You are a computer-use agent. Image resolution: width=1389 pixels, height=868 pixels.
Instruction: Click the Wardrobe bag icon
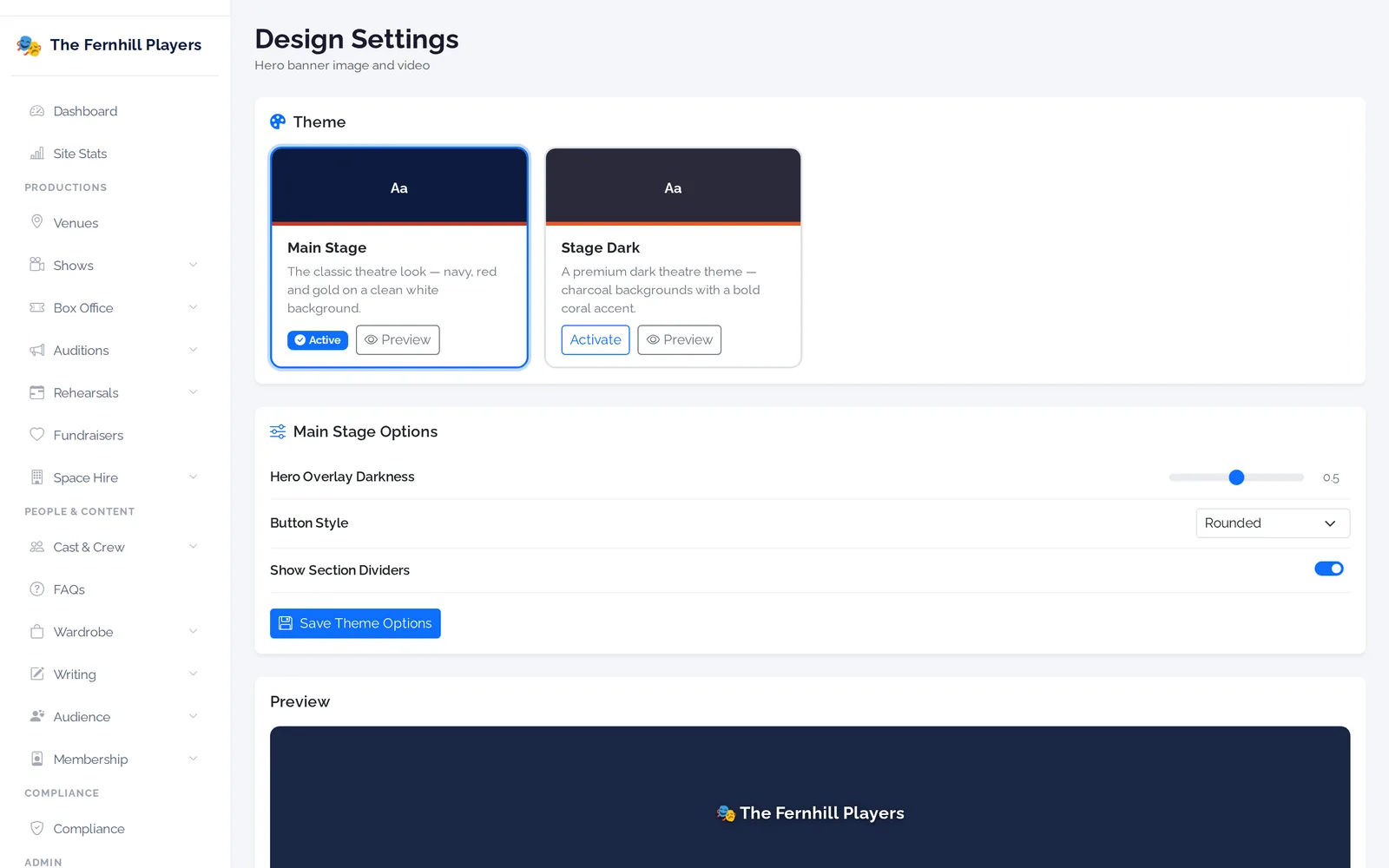(37, 632)
